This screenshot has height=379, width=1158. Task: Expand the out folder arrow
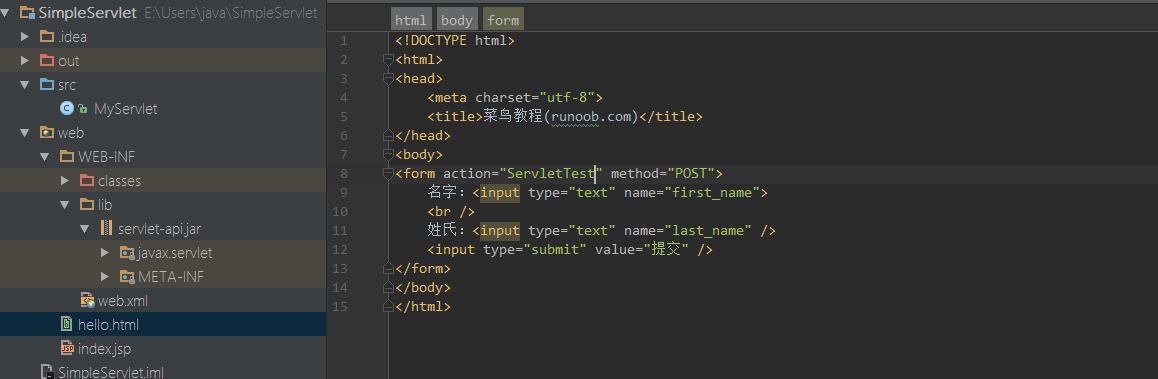pos(24,61)
